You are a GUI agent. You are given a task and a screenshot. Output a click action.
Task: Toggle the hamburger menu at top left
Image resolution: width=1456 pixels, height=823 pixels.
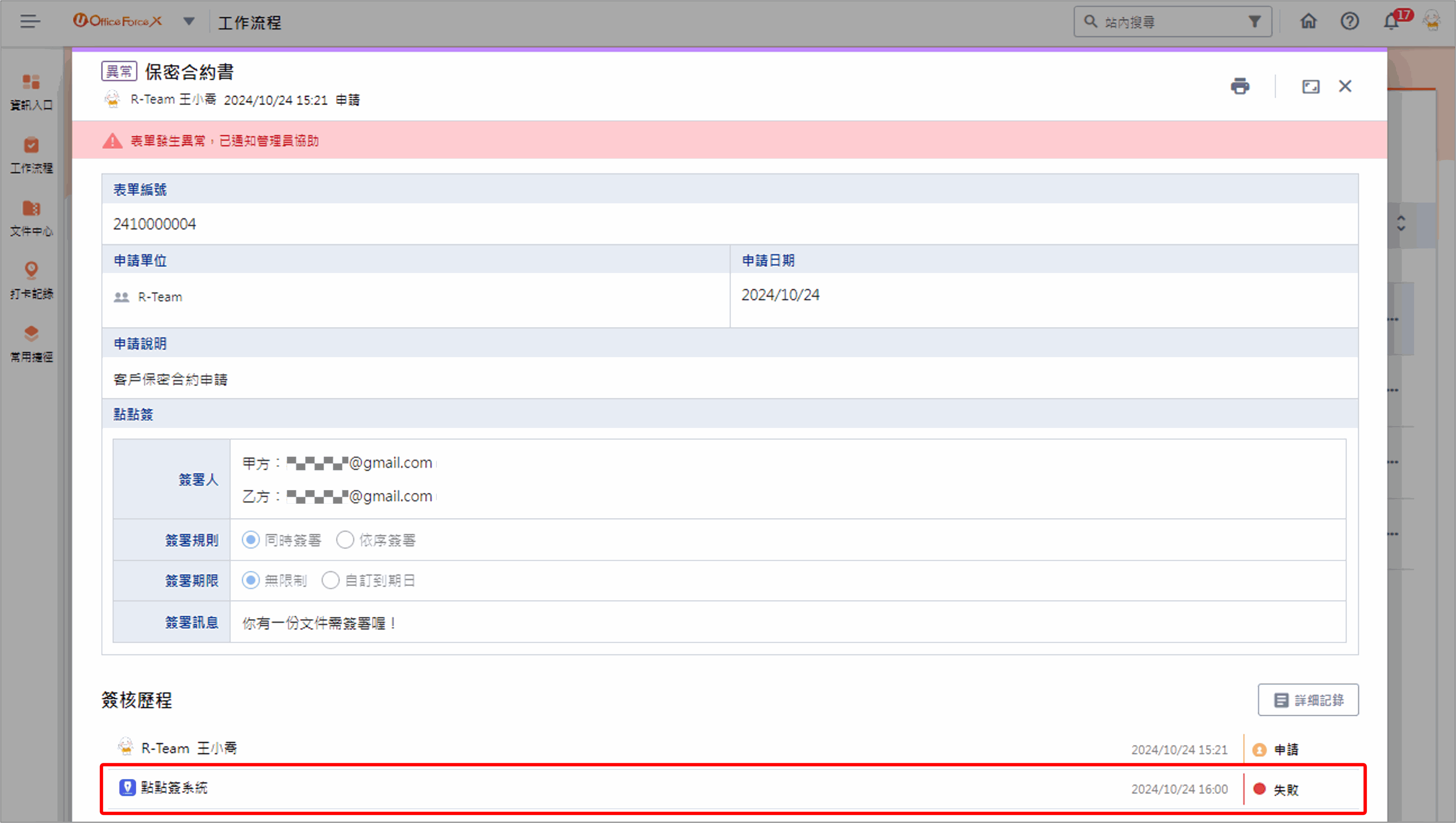[x=30, y=21]
